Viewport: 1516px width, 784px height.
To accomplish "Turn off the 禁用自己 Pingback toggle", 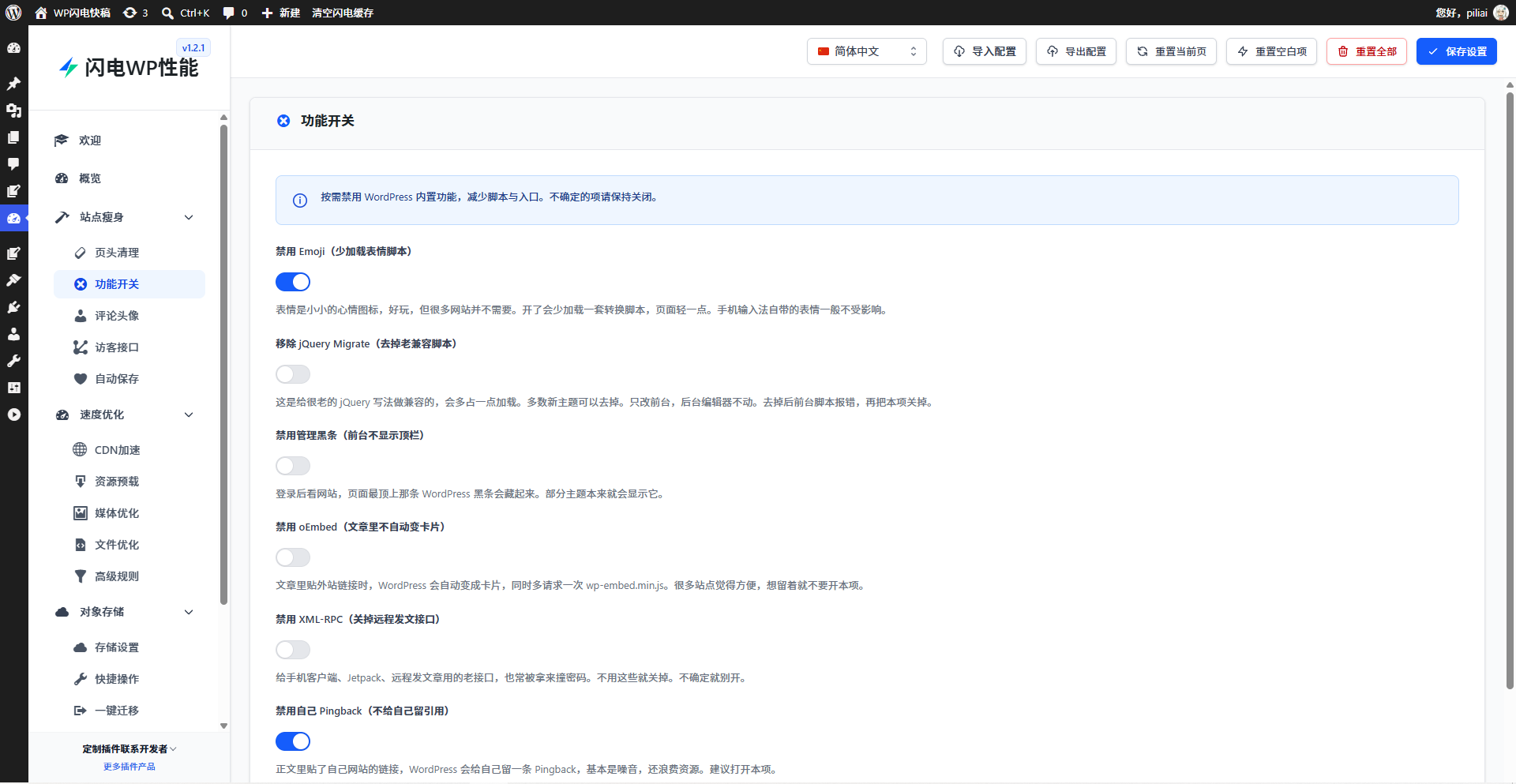I will 293,741.
